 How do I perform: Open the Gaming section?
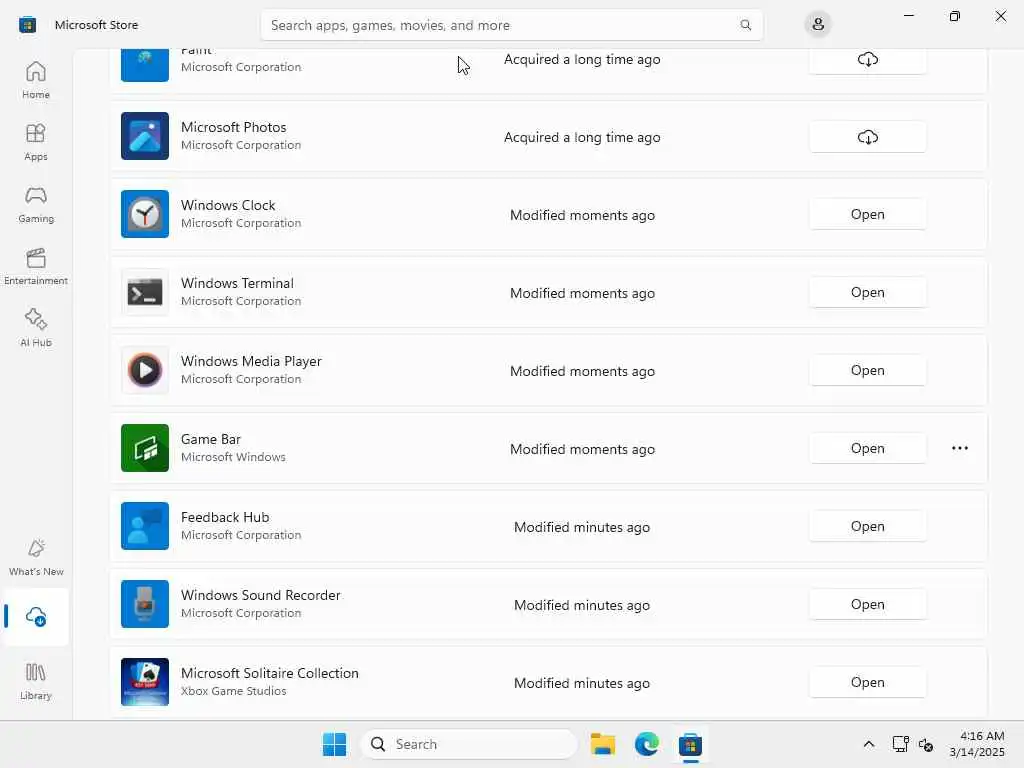pyautogui.click(x=35, y=204)
